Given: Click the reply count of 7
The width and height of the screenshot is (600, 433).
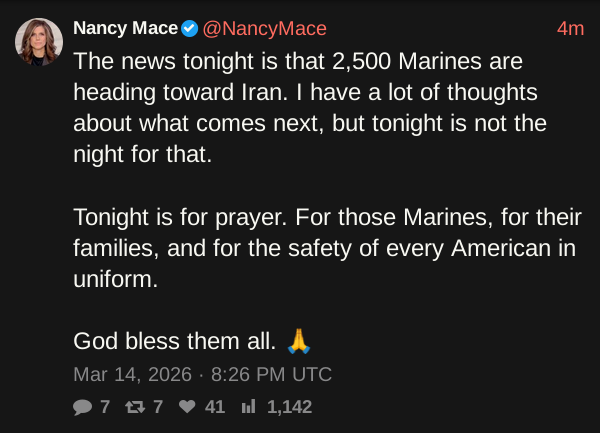Looking at the screenshot, I should tap(104, 407).
